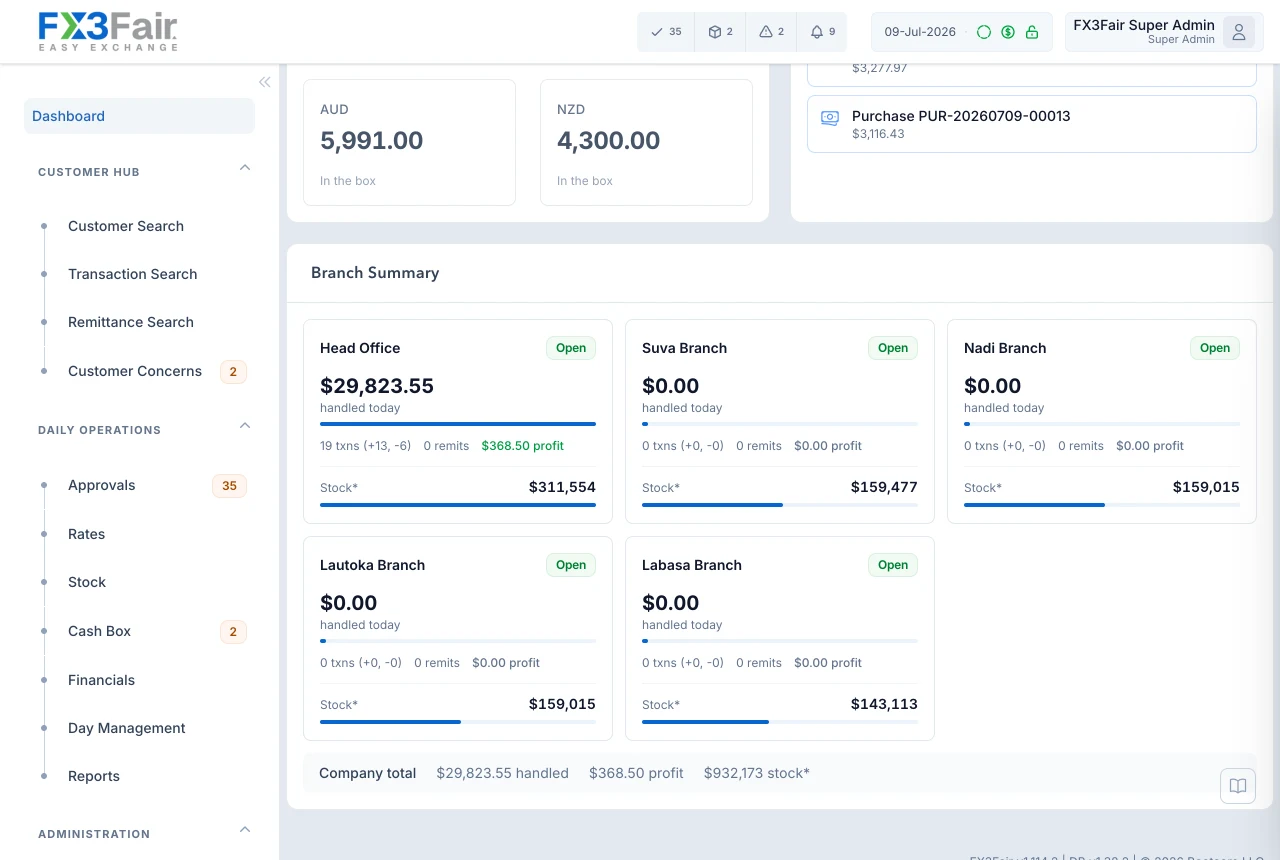Open the book help icon

pyautogui.click(x=1238, y=786)
